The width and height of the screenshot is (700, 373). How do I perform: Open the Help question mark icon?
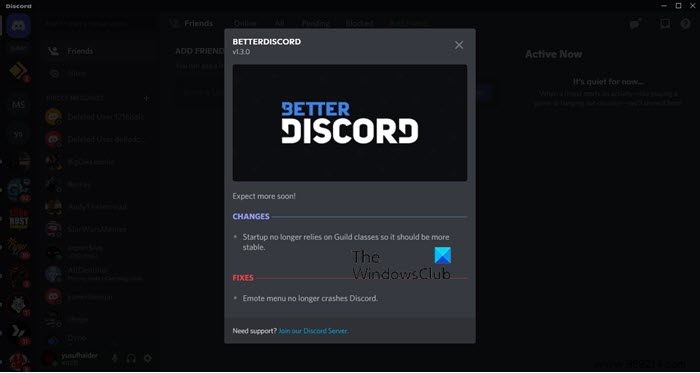pos(685,24)
